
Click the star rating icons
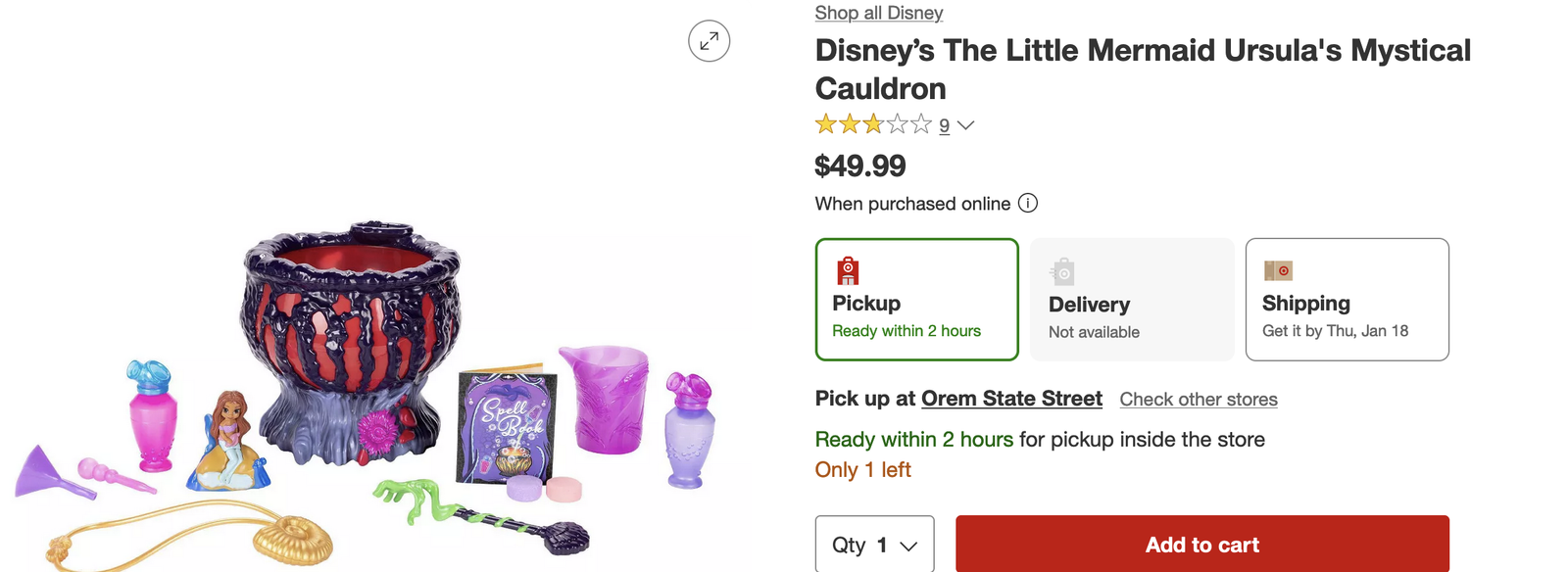[x=872, y=124]
